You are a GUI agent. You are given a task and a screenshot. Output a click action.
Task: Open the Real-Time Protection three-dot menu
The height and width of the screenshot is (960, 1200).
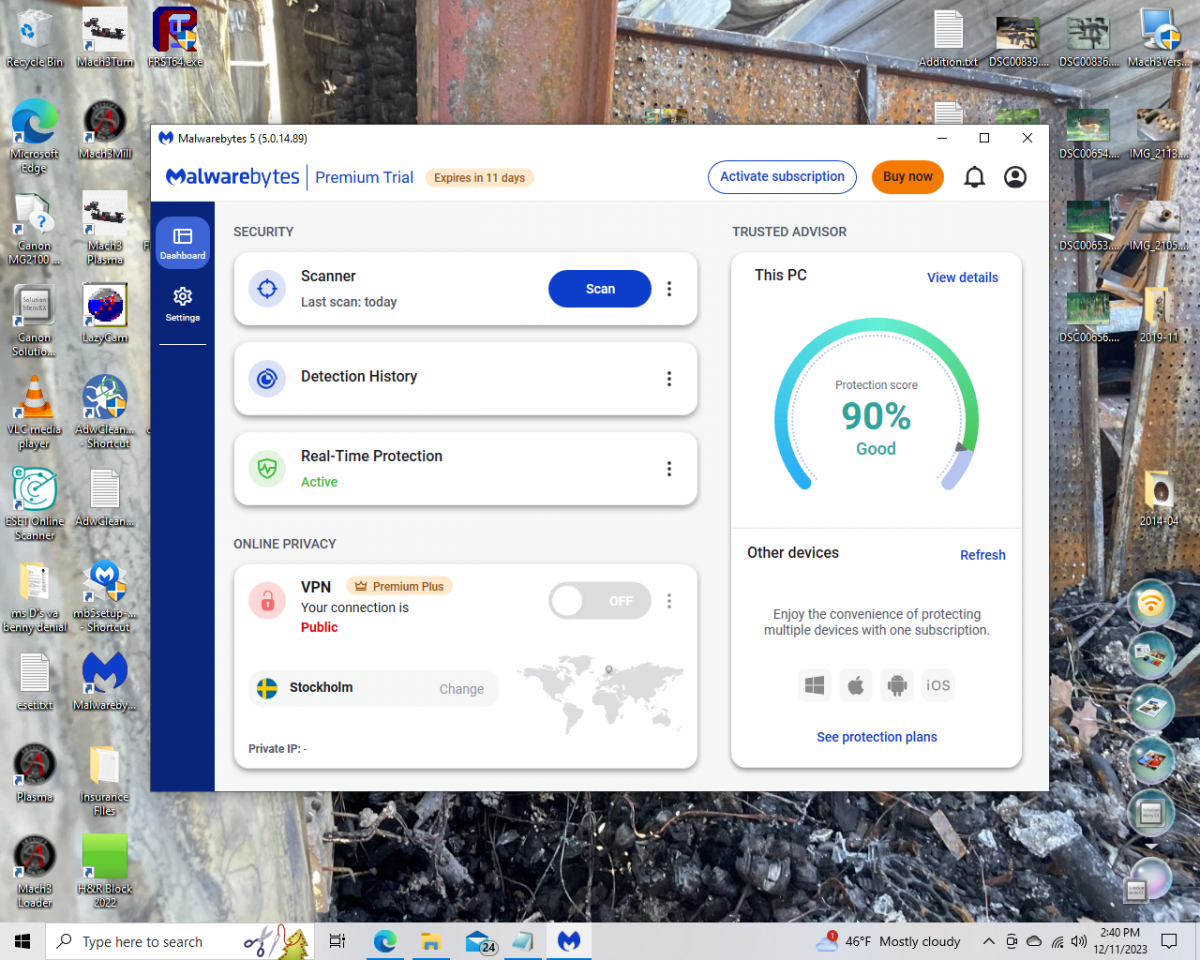pos(669,469)
